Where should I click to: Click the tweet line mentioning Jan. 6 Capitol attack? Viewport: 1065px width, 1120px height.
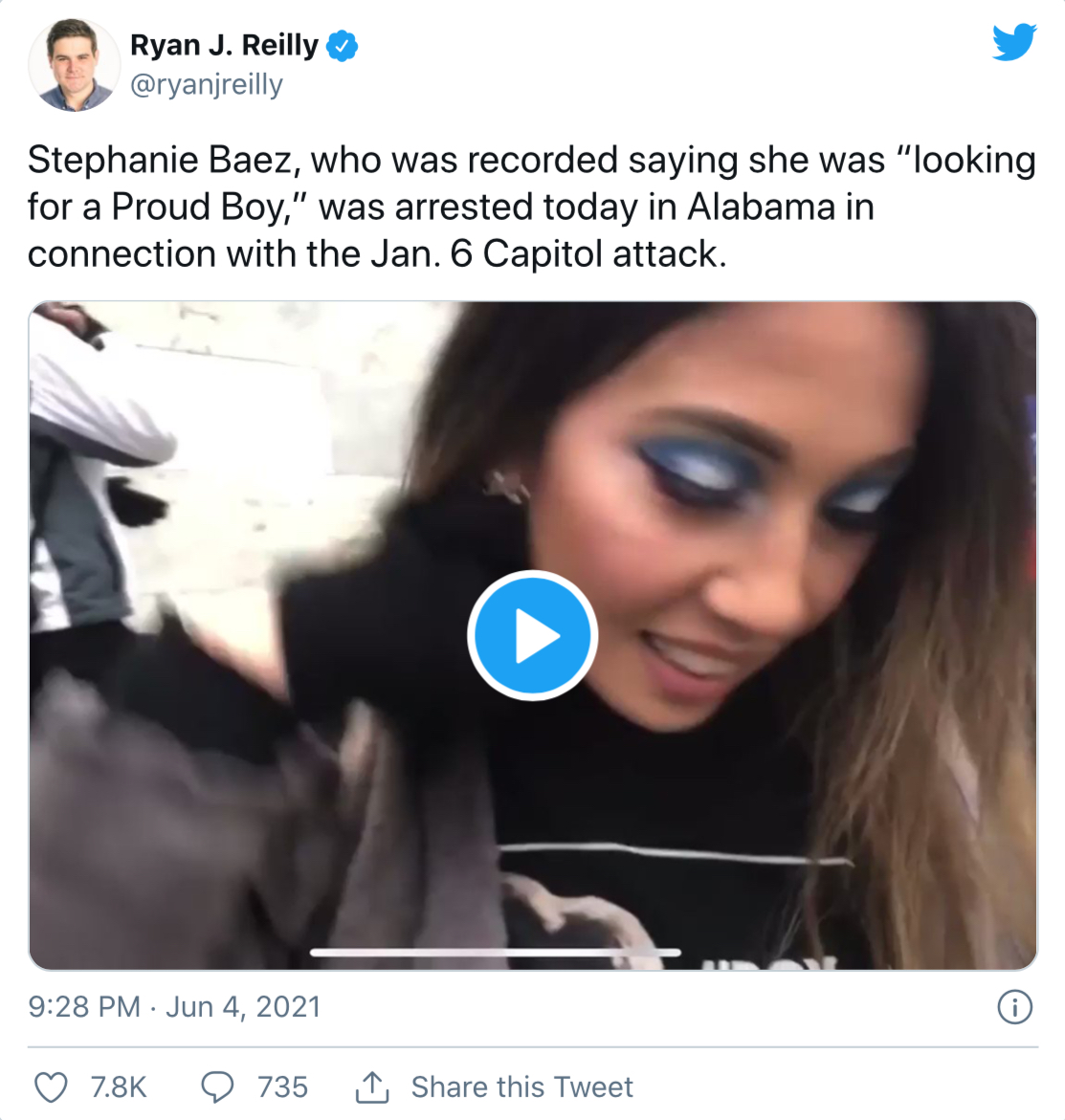point(377,253)
